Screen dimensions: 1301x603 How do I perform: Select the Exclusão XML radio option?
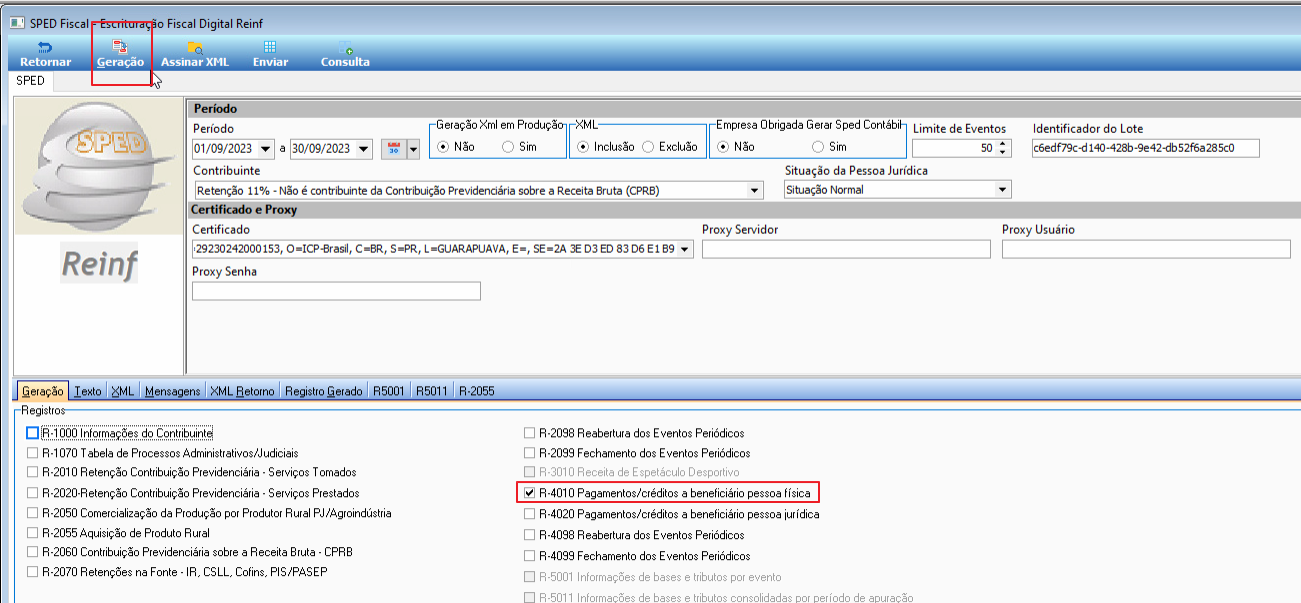pyautogui.click(x=648, y=146)
